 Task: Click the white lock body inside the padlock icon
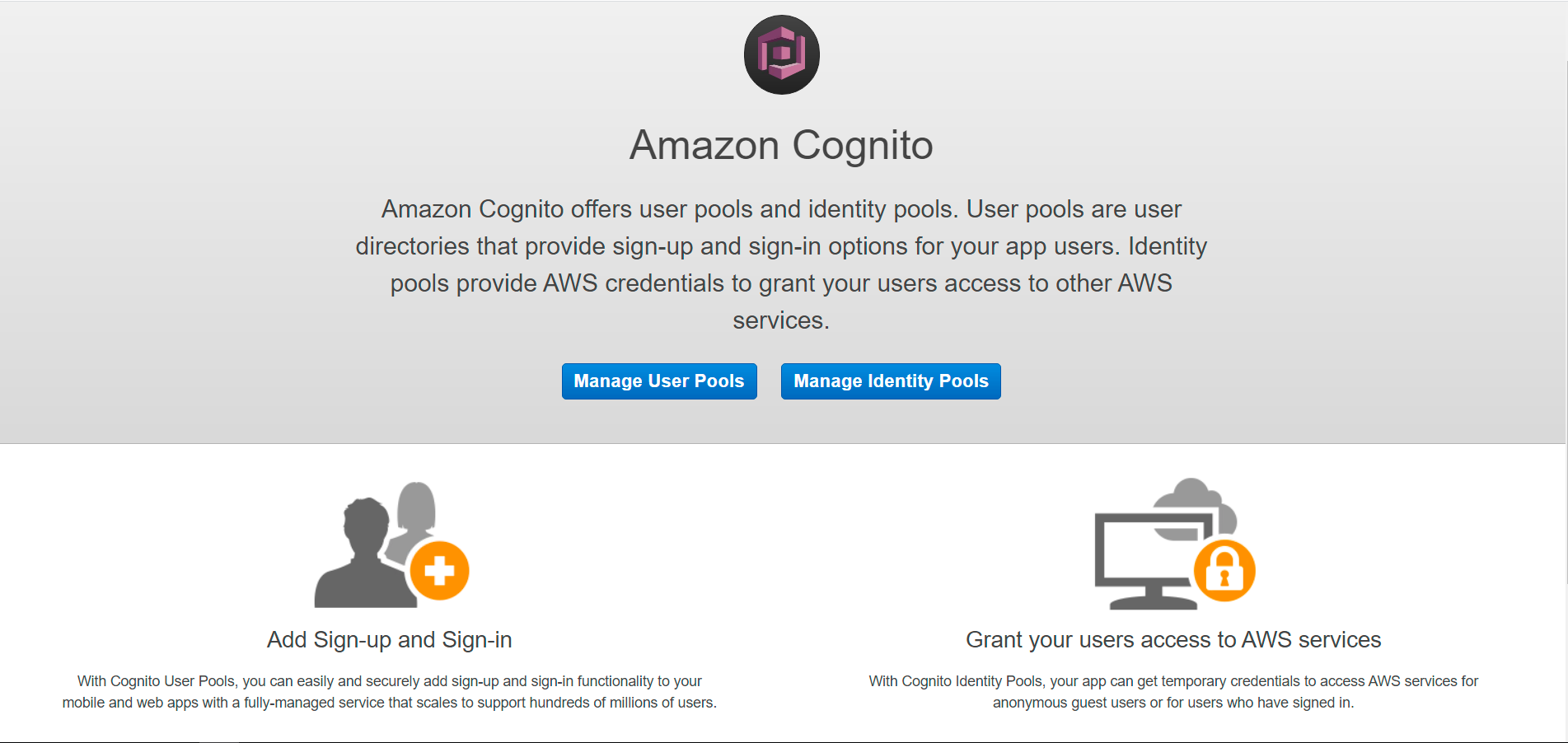[1225, 577]
